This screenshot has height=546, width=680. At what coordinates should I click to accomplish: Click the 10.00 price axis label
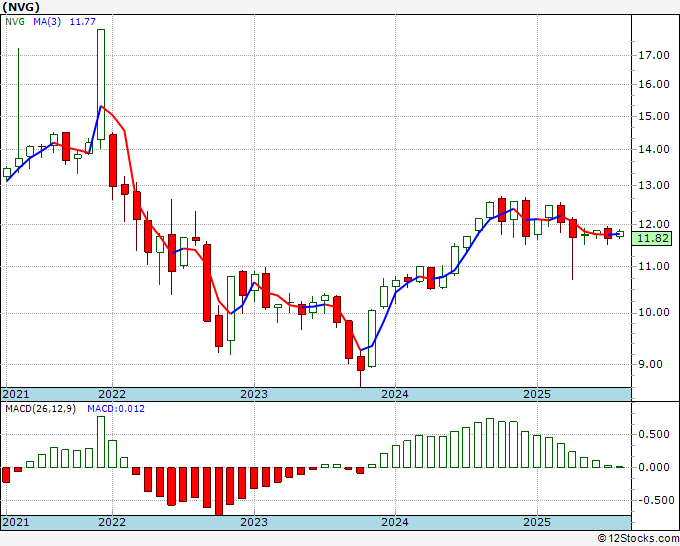(654, 312)
